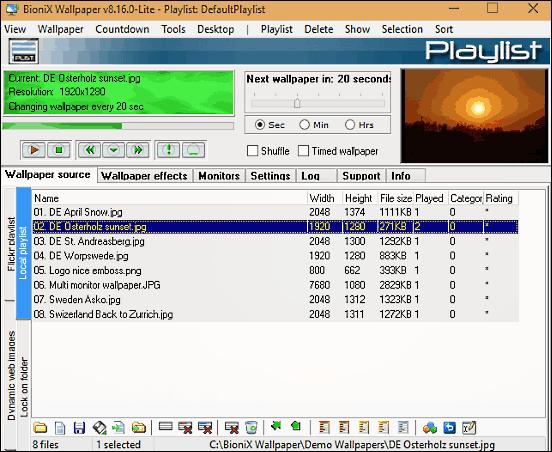Viewport: 552px width, 452px height.
Task: Click the open folder icon in bottom toolbar
Action: (40, 428)
